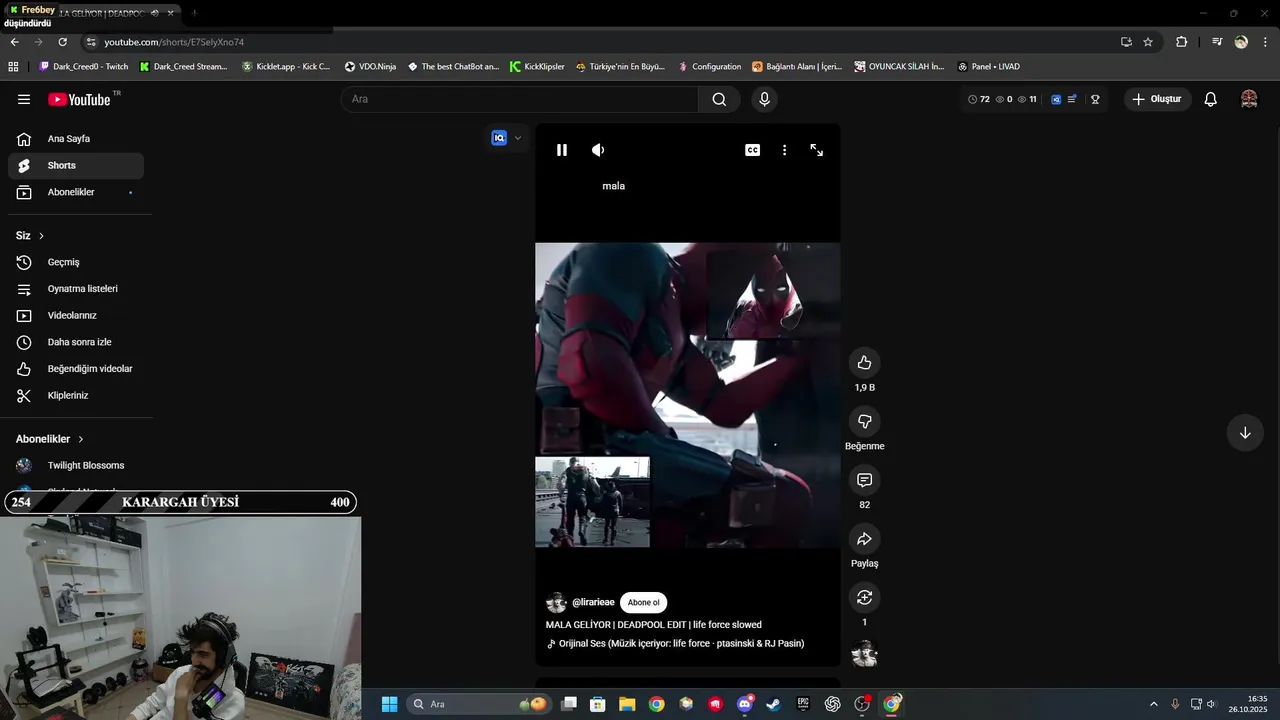Open the Chrome profile avatar
This screenshot has width=1280, height=720.
tap(1241, 42)
